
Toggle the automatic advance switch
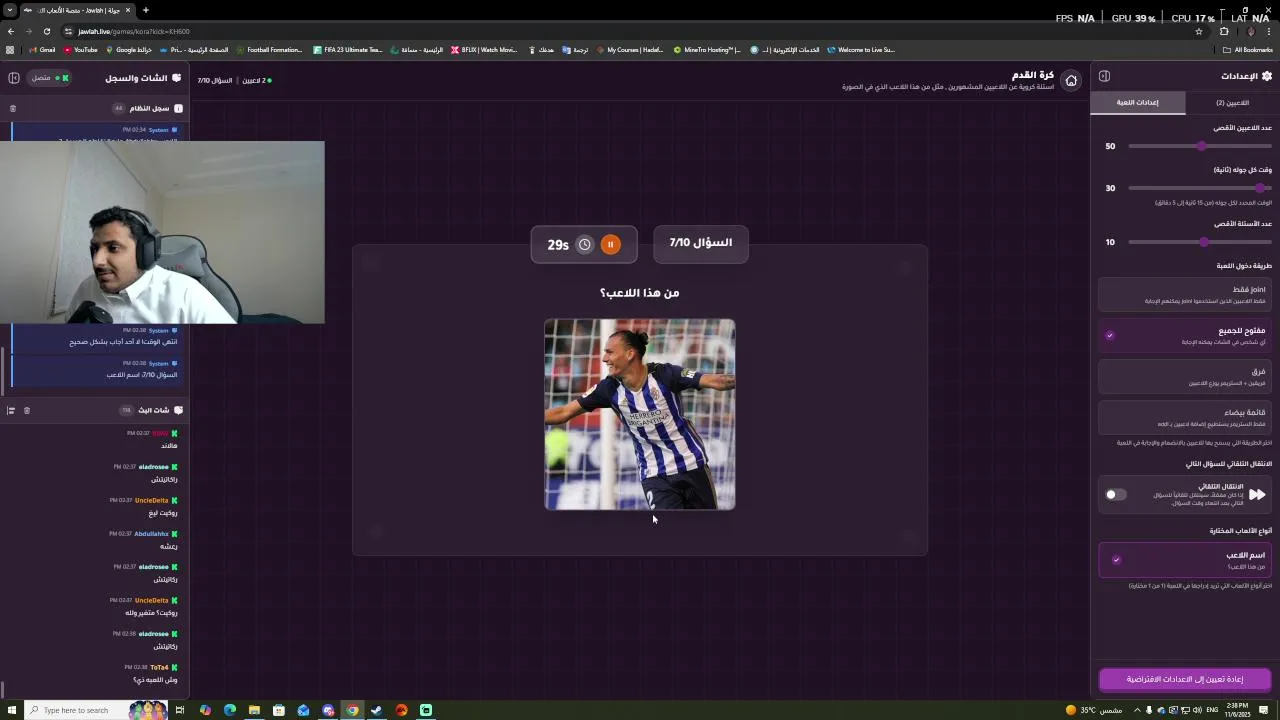click(x=1116, y=494)
